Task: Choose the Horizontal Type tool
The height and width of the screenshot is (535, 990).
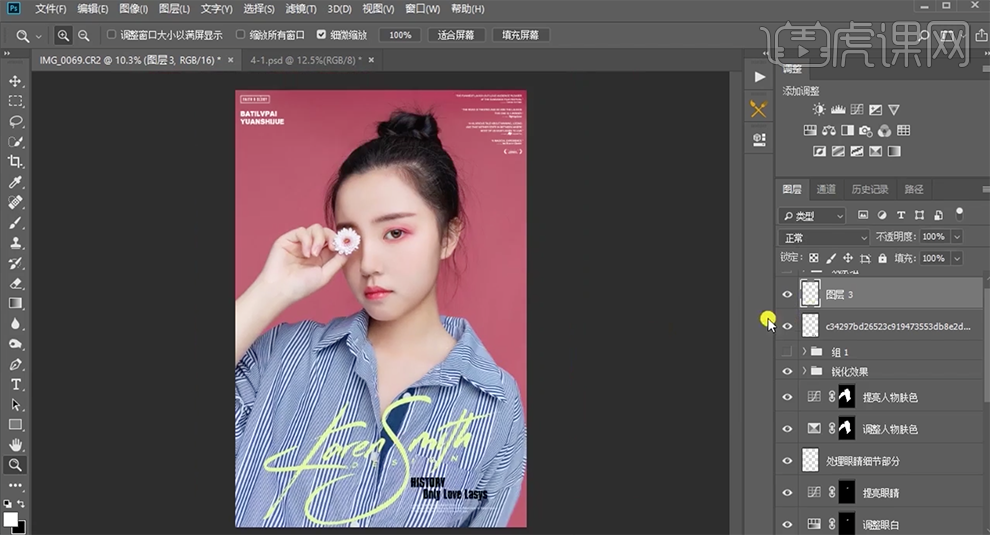Action: pyautogui.click(x=16, y=384)
